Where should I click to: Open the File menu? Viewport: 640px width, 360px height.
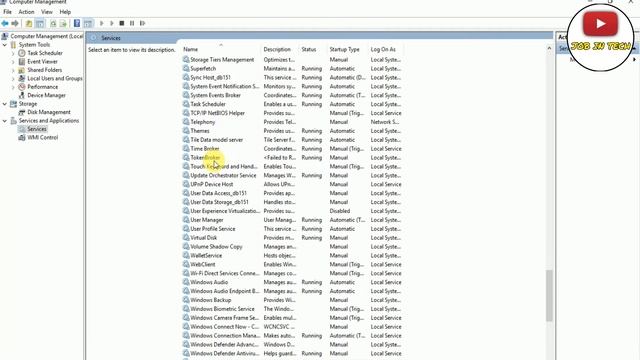point(7,12)
